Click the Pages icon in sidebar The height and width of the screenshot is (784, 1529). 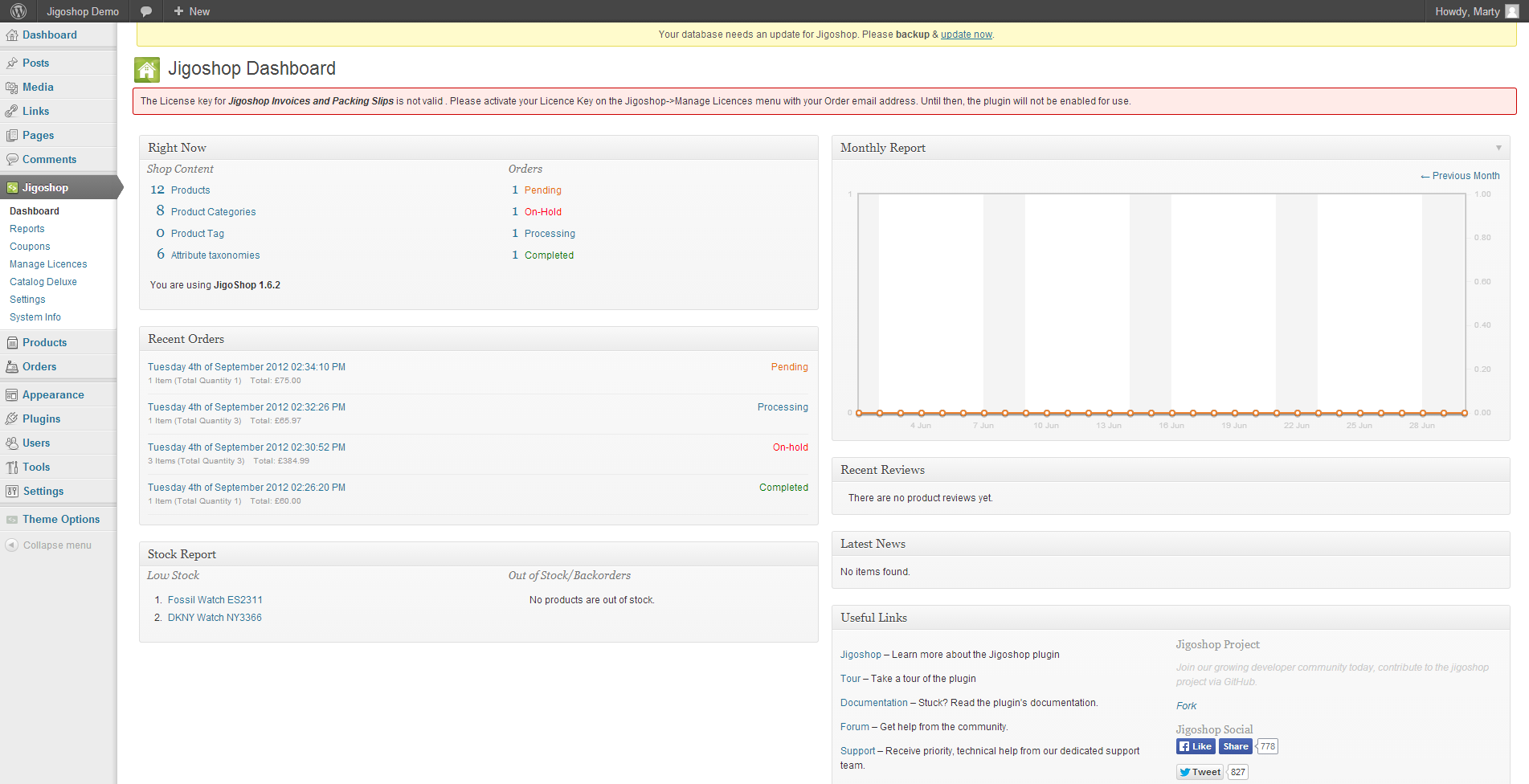pyautogui.click(x=12, y=136)
